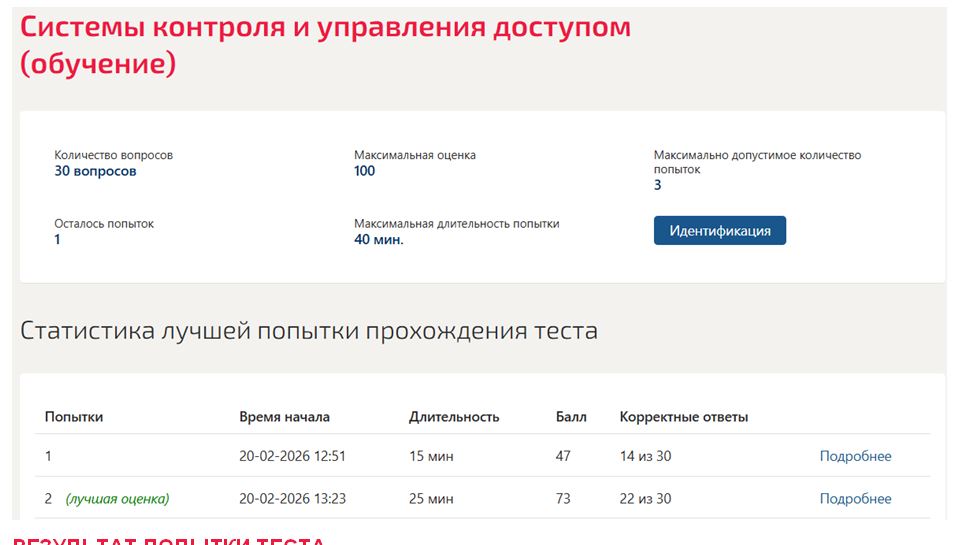
Task: Select the Балл column header
Action: (x=571, y=417)
